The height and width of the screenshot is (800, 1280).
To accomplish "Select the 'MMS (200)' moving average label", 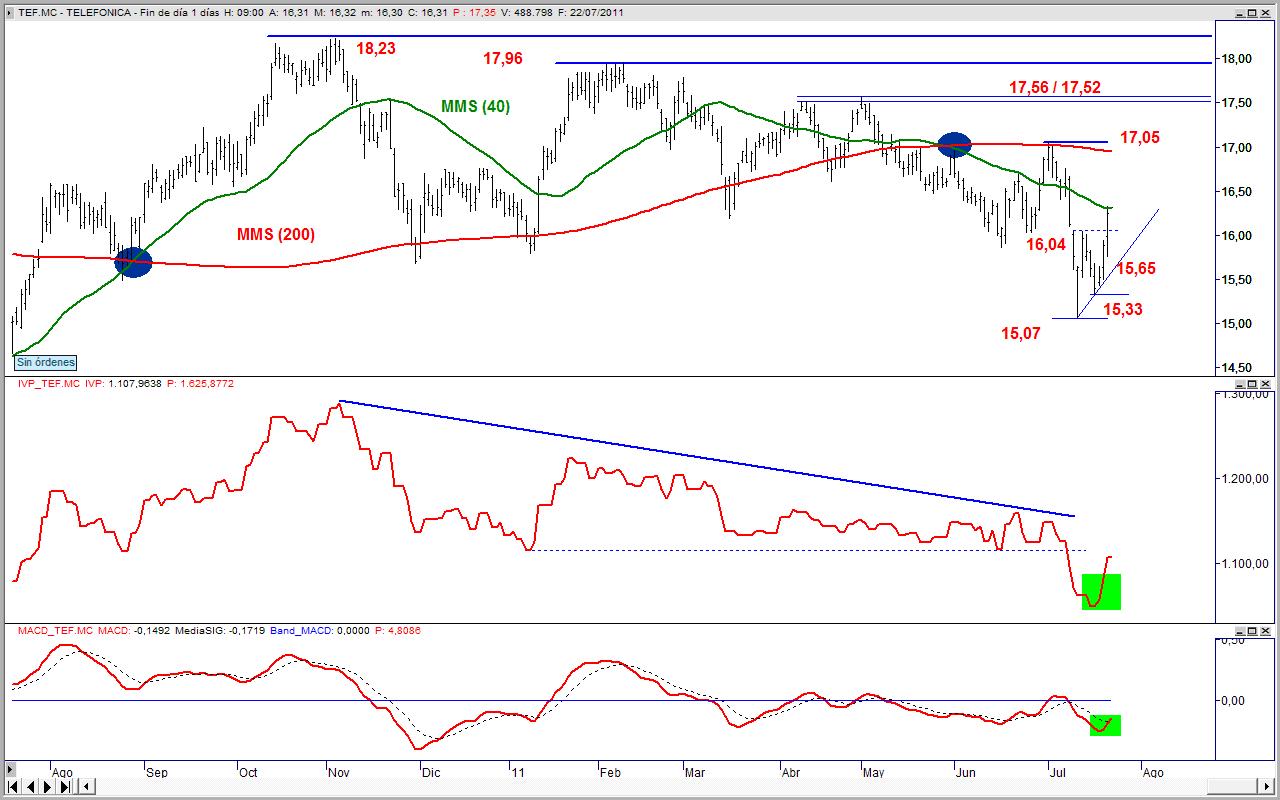I will [276, 234].
